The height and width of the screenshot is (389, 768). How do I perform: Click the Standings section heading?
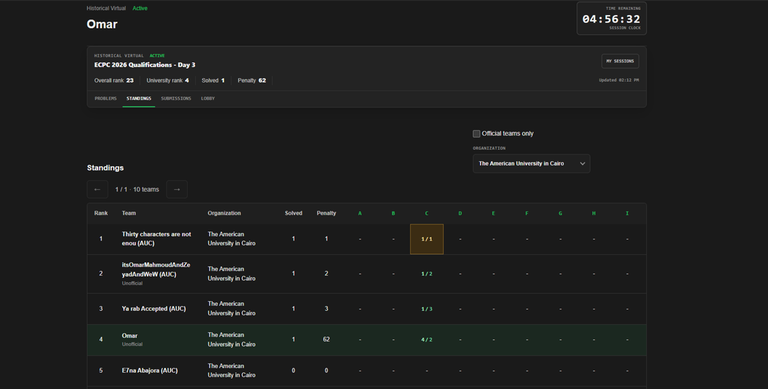(x=105, y=168)
